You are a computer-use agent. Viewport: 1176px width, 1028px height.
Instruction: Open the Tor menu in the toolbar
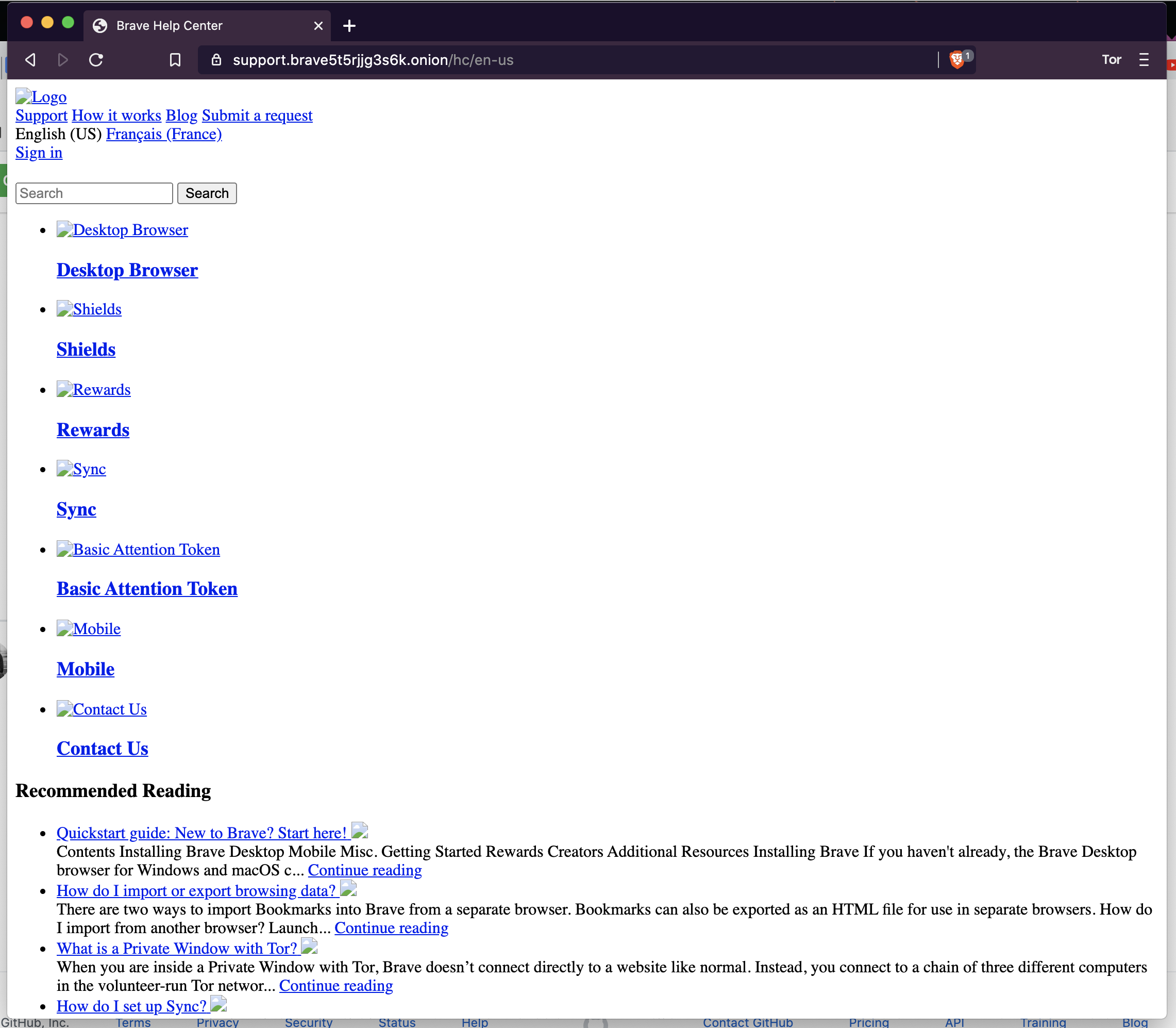click(1111, 59)
